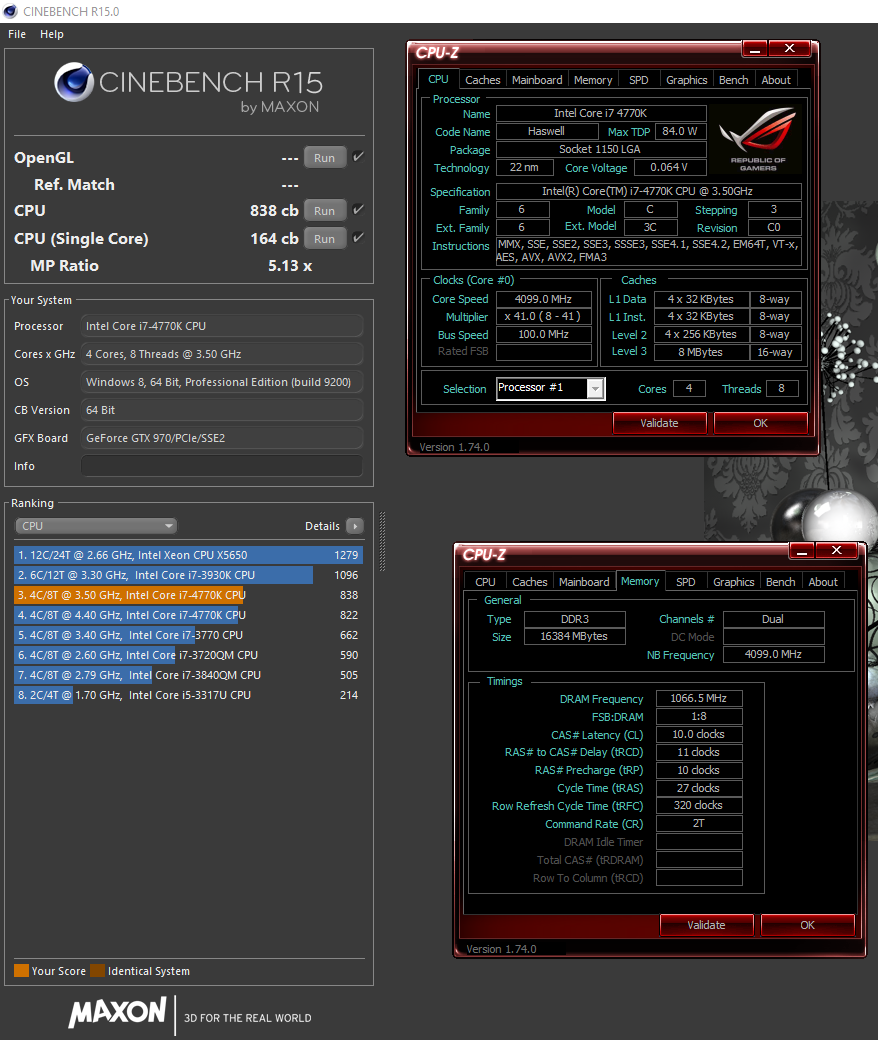Click the Cinebench R15 sphere logo
Screen dimensions: 878x1040
[74, 82]
